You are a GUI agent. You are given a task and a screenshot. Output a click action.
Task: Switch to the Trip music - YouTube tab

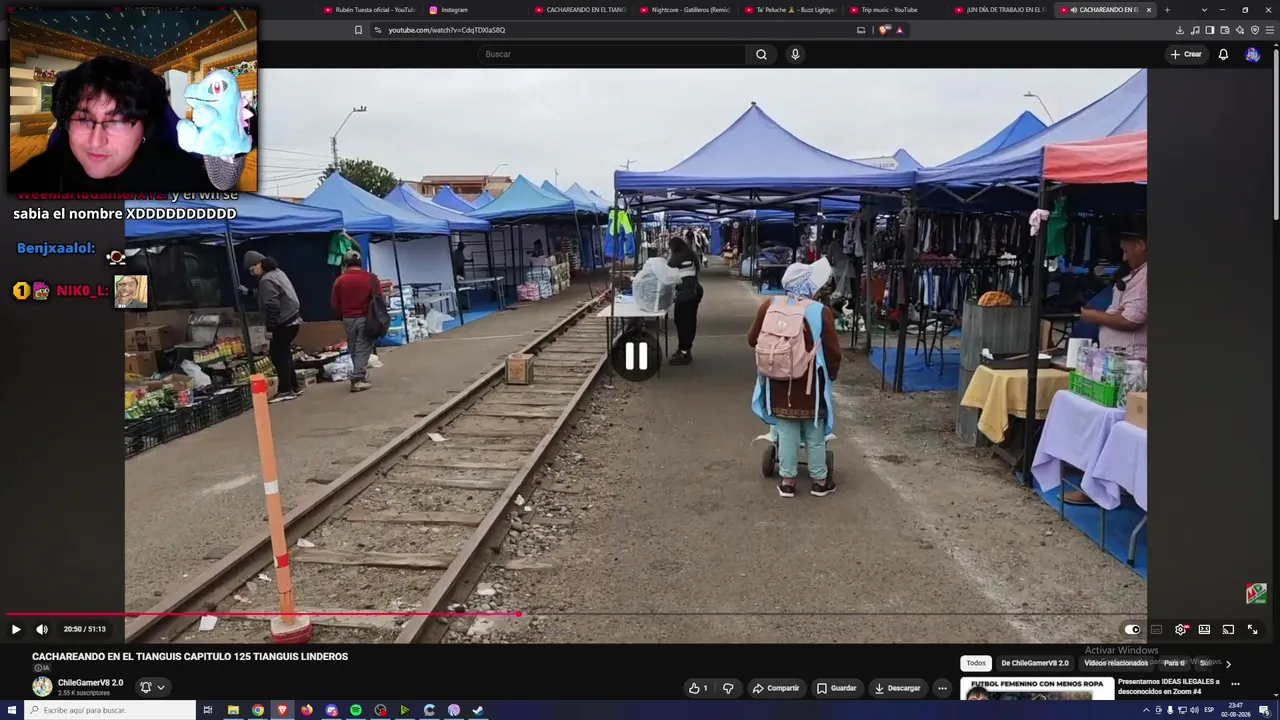895,10
